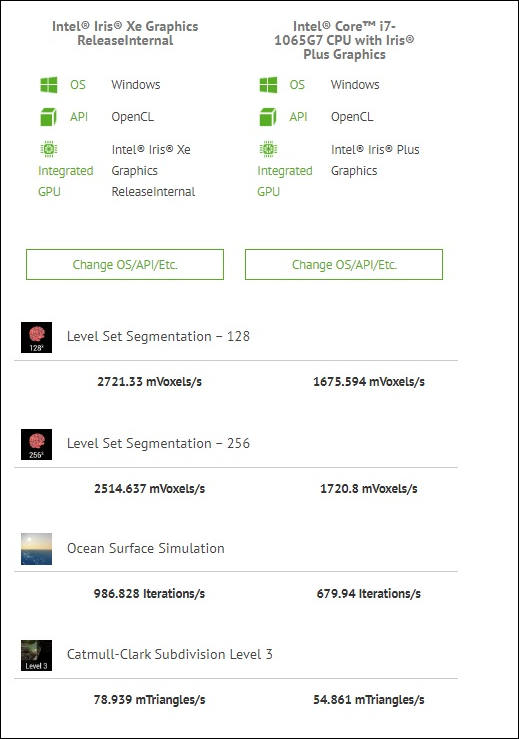The width and height of the screenshot is (519, 739).
Task: Open the Ocean Surface Simulation test title
Action: [146, 548]
